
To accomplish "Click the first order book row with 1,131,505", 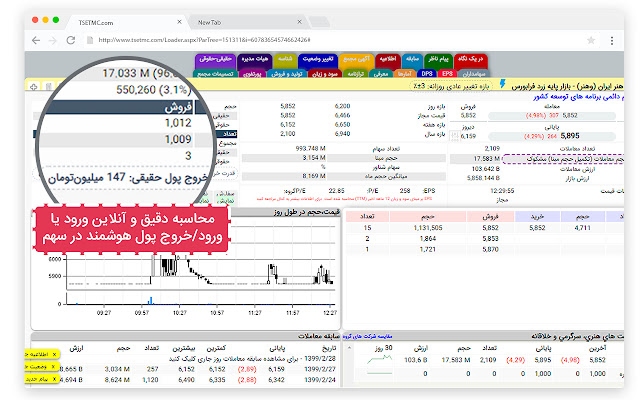I will tap(484, 228).
